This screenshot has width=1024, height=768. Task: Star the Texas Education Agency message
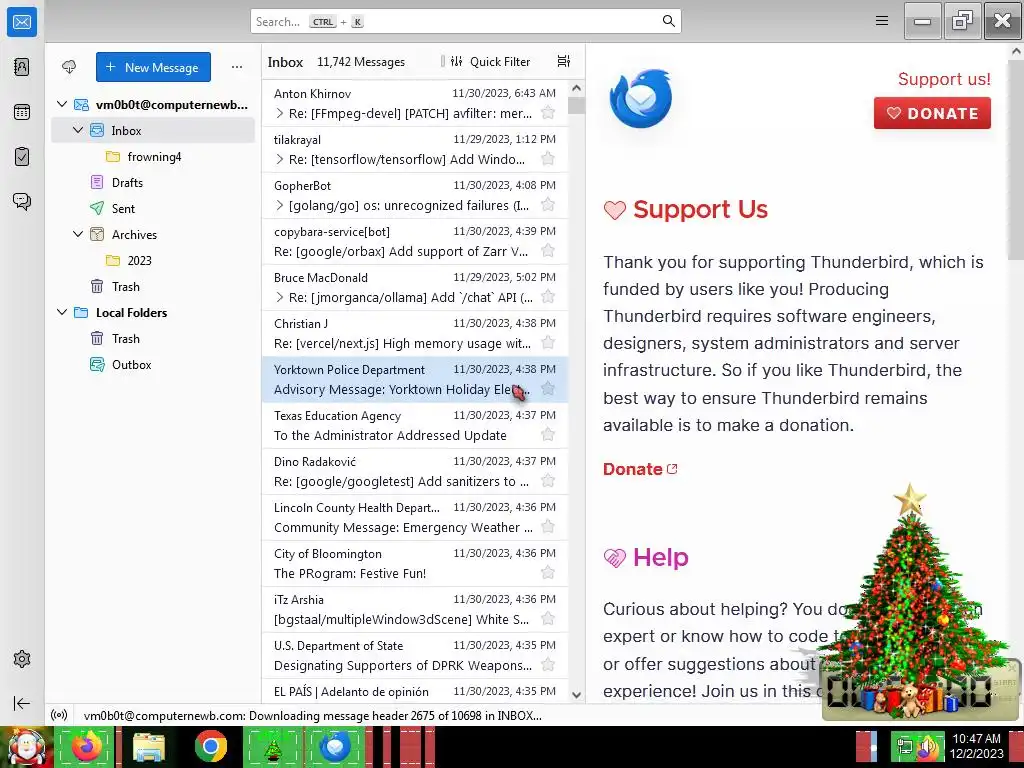pos(548,435)
